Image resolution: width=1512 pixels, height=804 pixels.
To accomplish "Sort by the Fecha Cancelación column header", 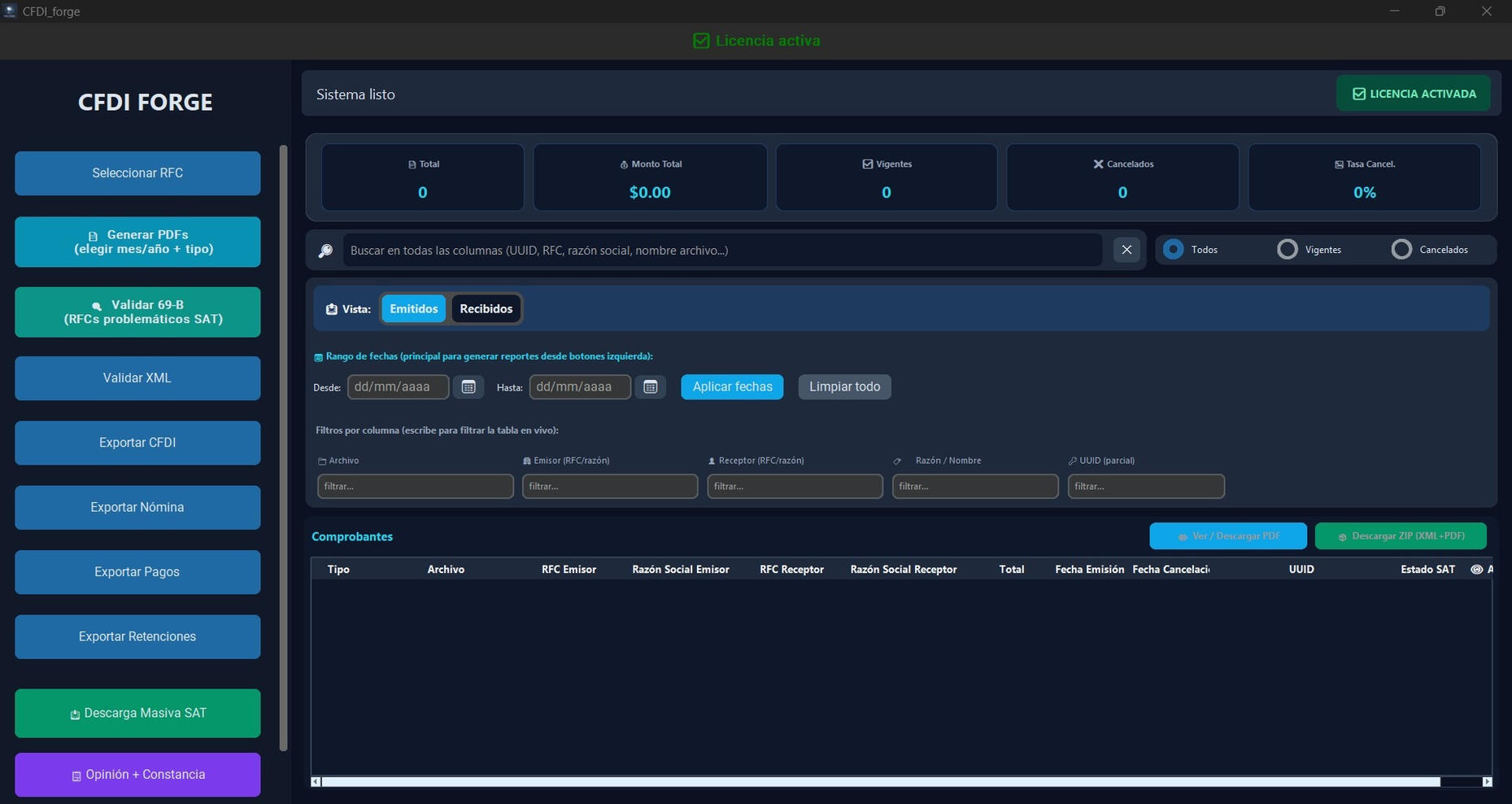I will 1170,570.
